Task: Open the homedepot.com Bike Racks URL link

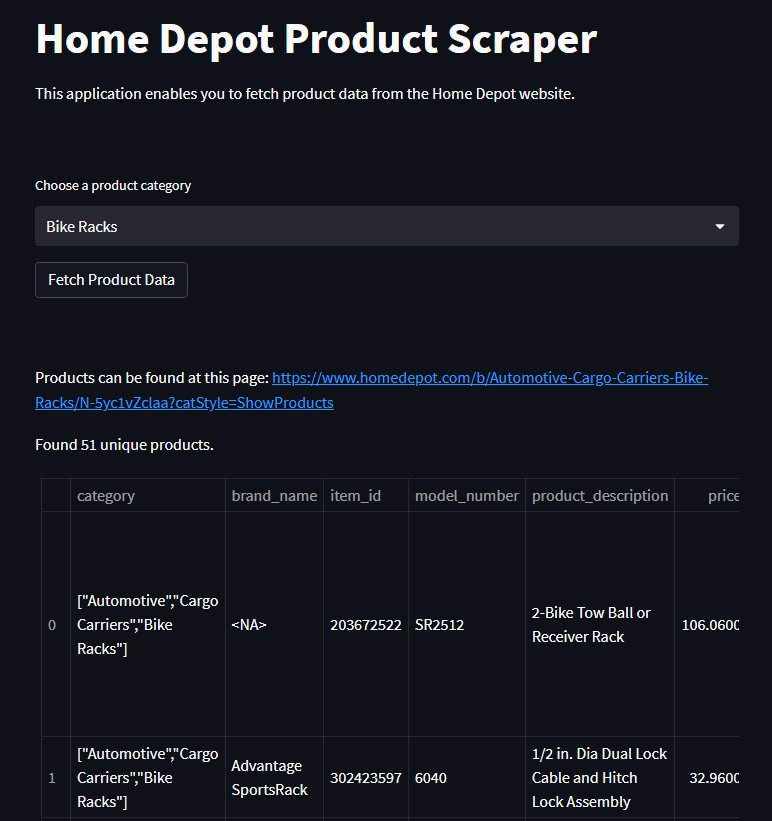Action: coord(490,379)
